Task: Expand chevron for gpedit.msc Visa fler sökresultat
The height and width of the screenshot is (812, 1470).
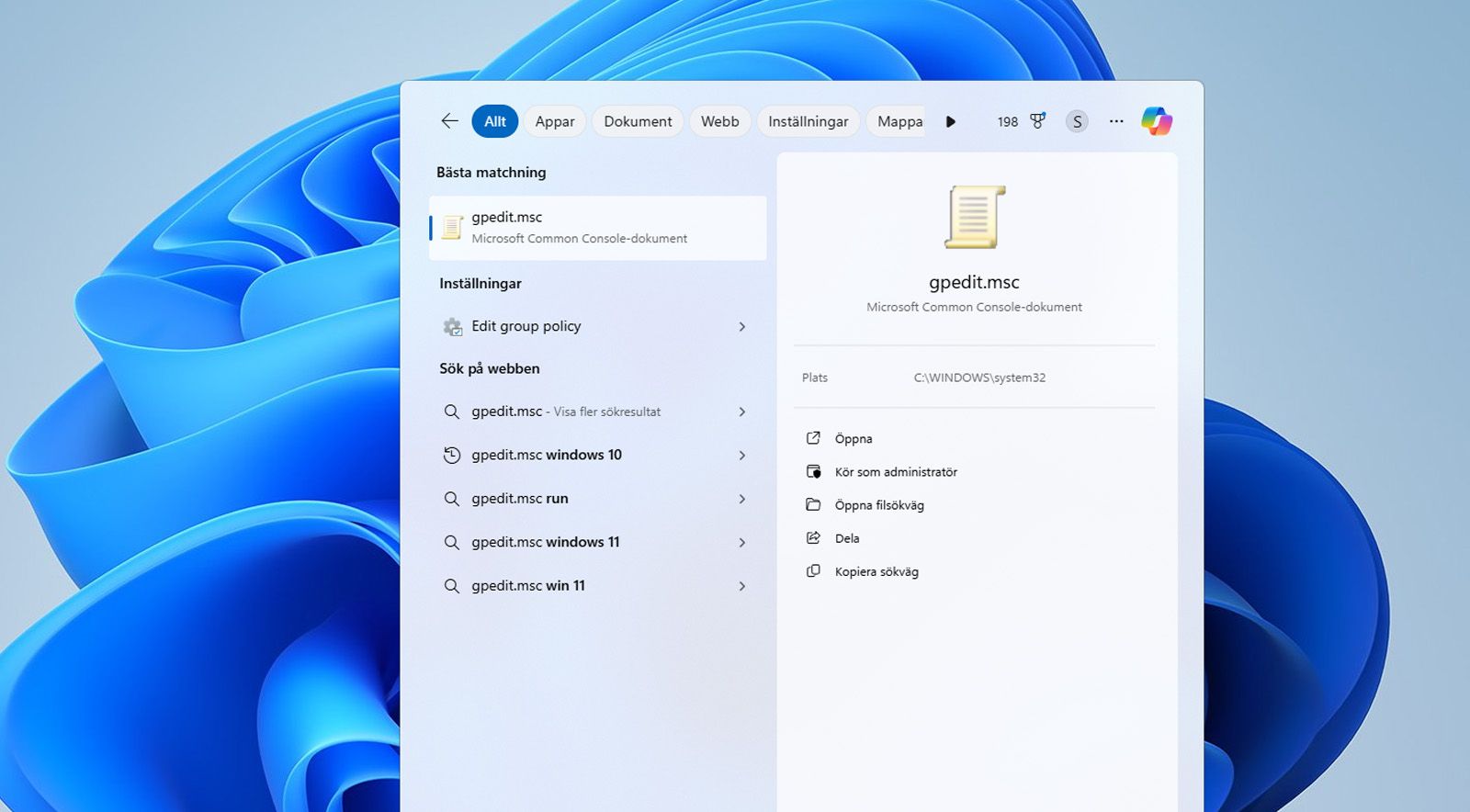Action: coord(742,412)
